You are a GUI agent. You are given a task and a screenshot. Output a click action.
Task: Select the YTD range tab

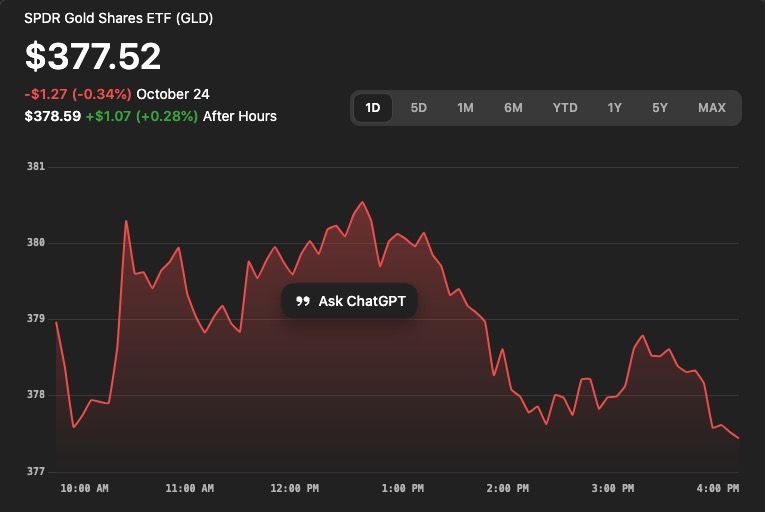(x=565, y=108)
